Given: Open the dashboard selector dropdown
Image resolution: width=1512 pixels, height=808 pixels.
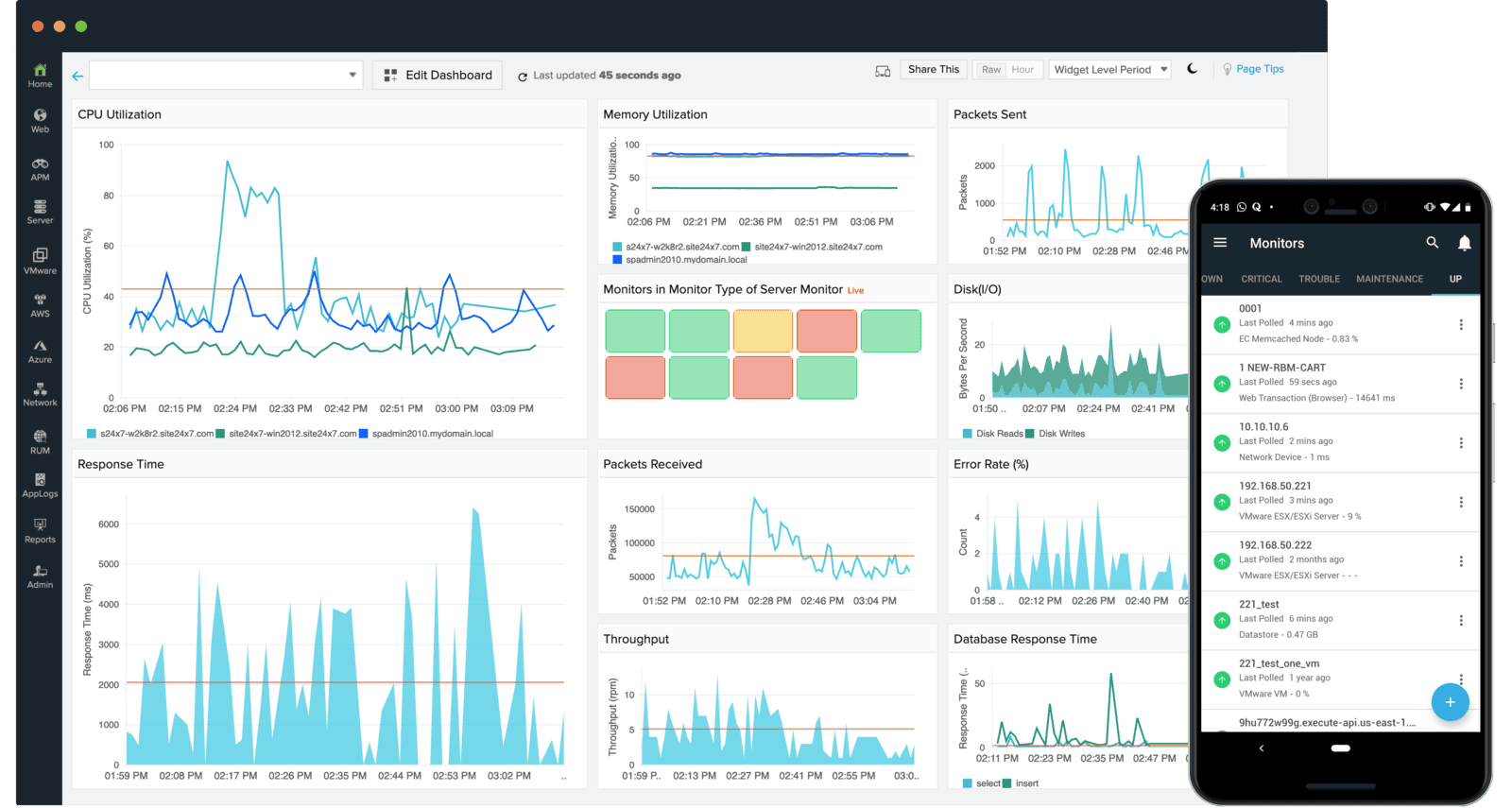Looking at the screenshot, I should click(x=226, y=76).
